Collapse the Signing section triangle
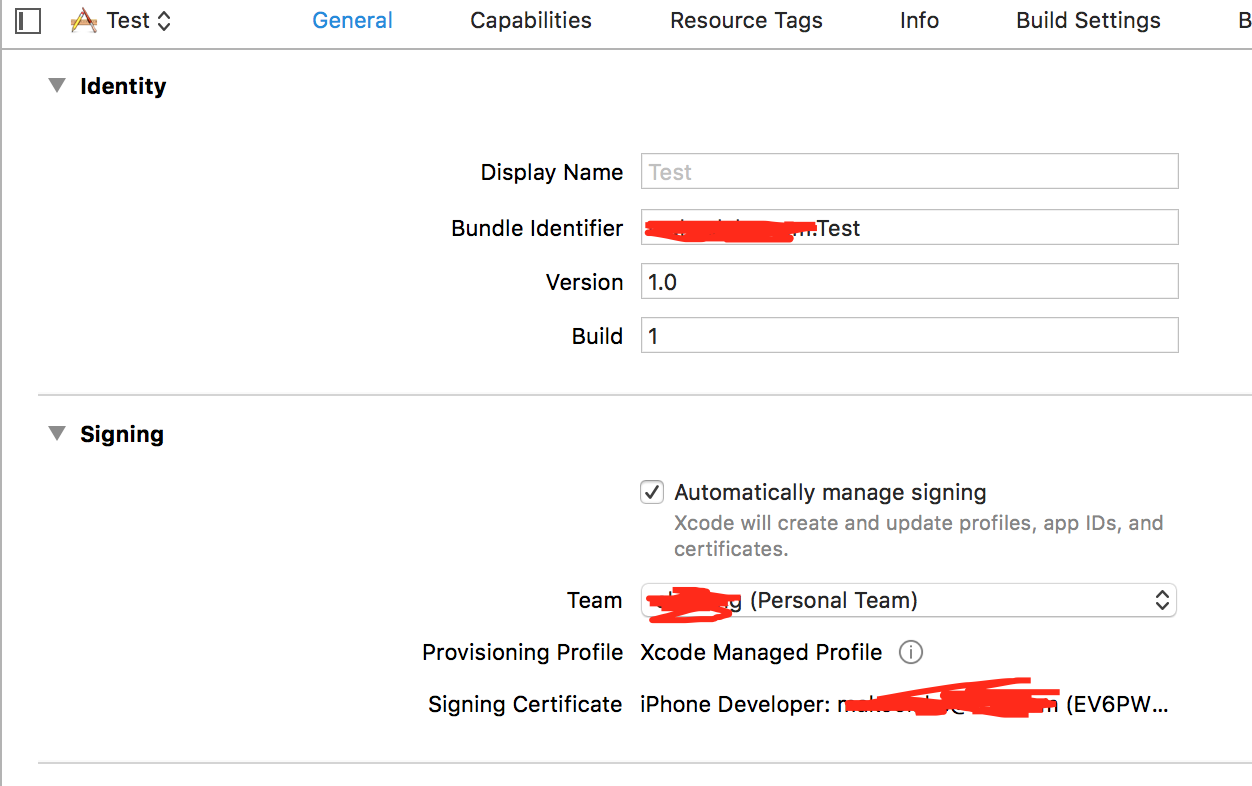 point(57,434)
